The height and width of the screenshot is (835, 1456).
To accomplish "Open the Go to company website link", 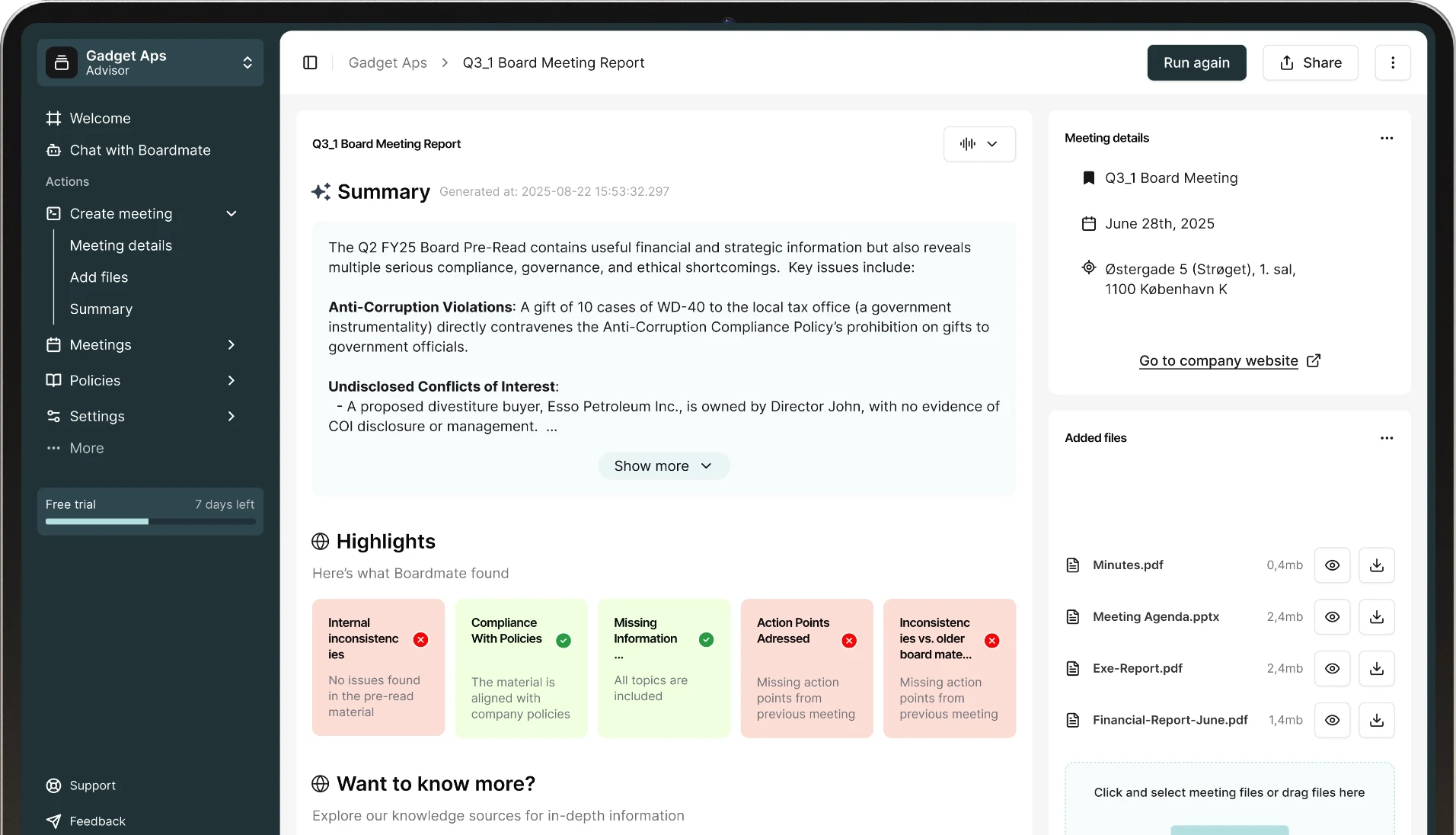I will click(1218, 361).
